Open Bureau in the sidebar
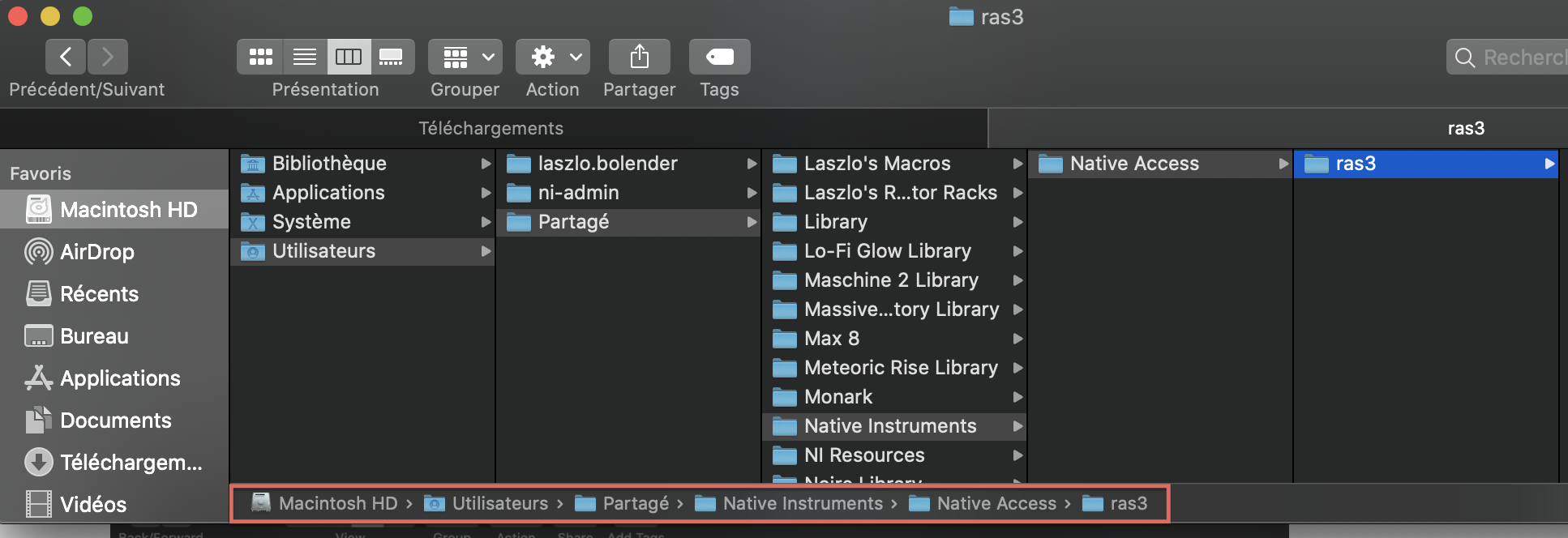The width and height of the screenshot is (1568, 538). click(114, 336)
